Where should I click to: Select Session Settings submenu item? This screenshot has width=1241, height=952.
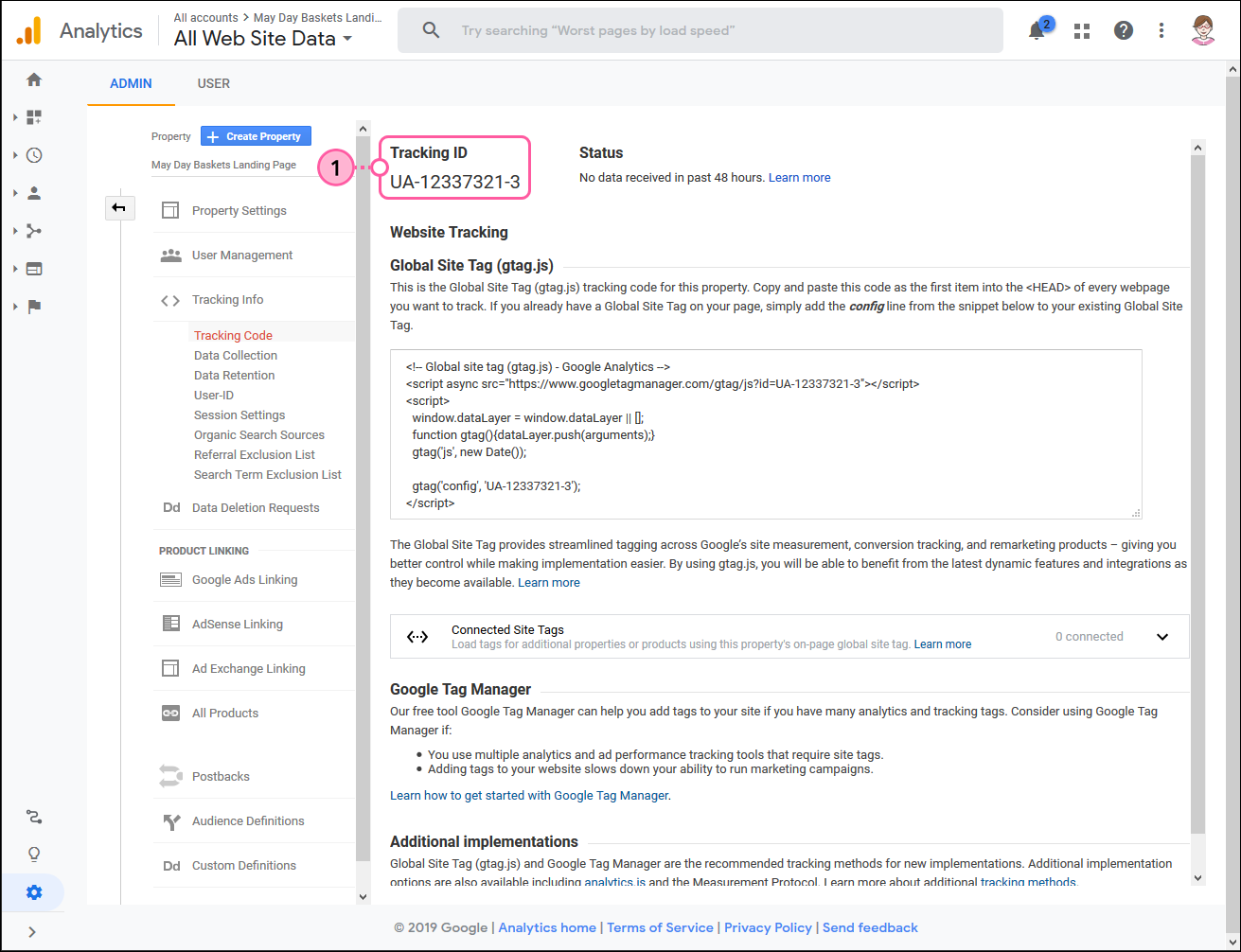pos(239,414)
